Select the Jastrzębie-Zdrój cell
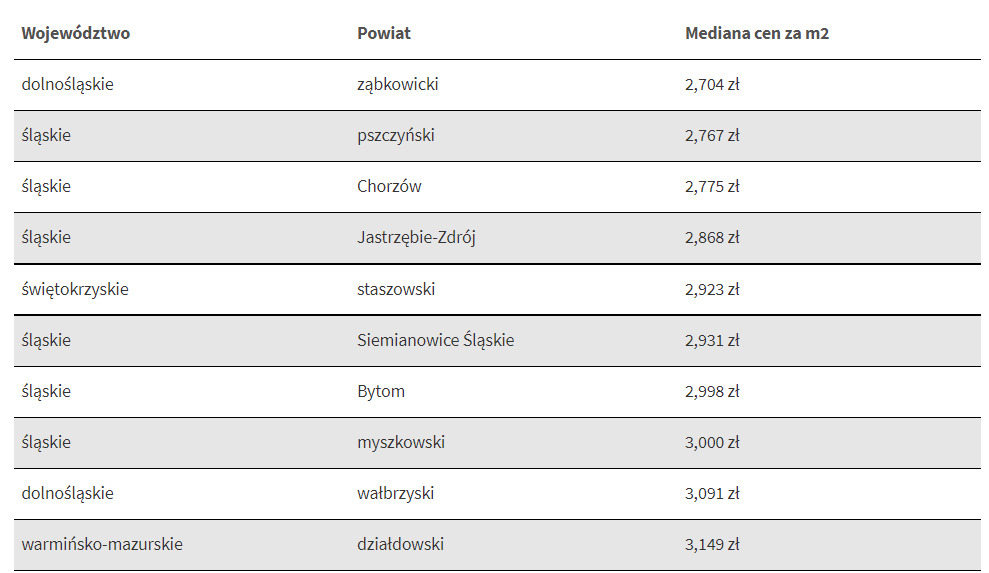Image resolution: width=989 pixels, height=573 pixels. click(416, 237)
